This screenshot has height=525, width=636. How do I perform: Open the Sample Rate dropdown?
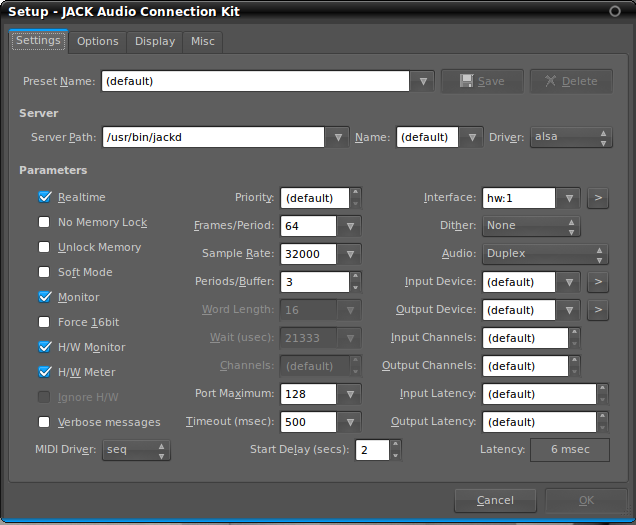(x=350, y=254)
